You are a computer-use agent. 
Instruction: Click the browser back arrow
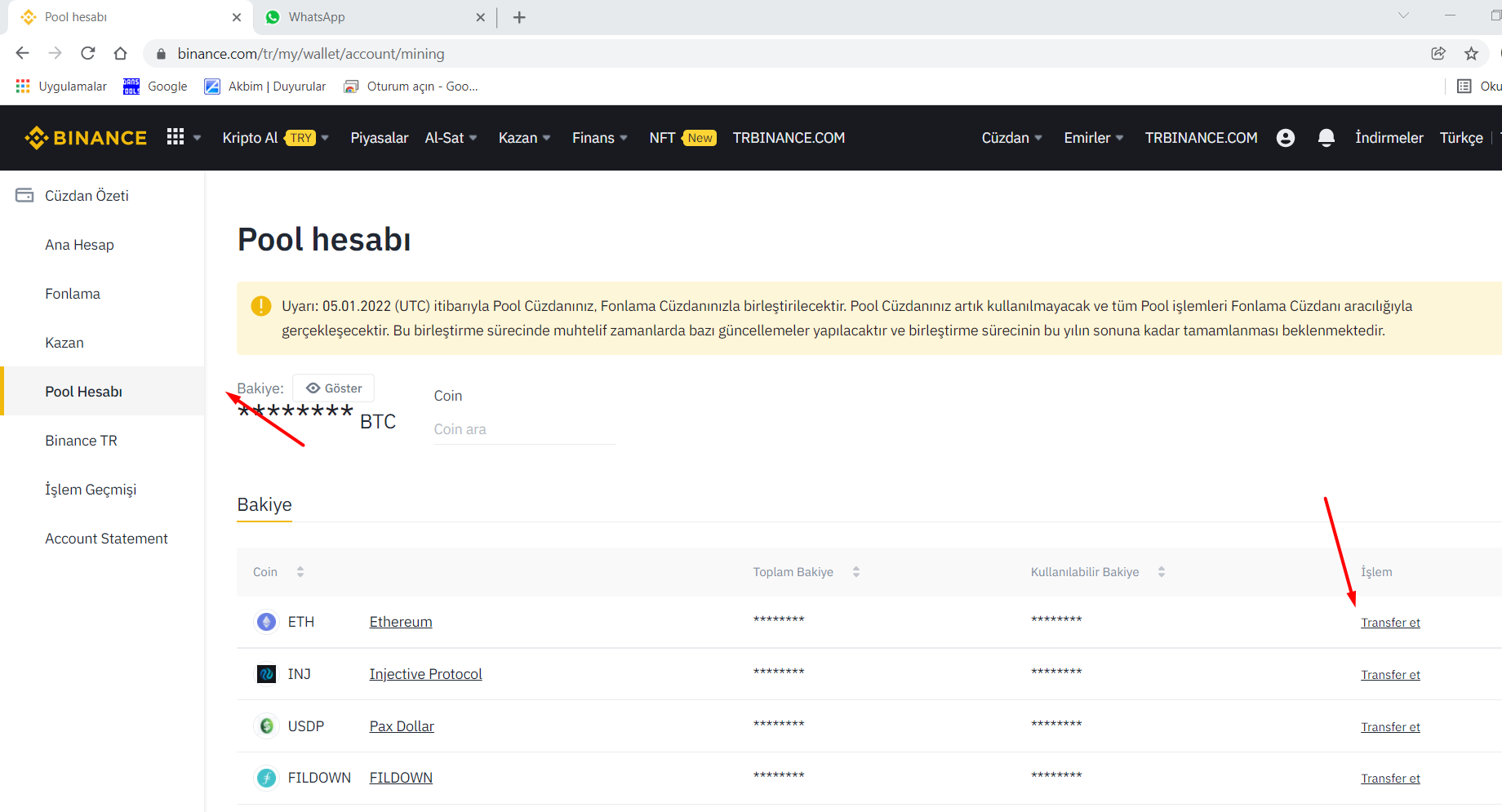coord(23,54)
